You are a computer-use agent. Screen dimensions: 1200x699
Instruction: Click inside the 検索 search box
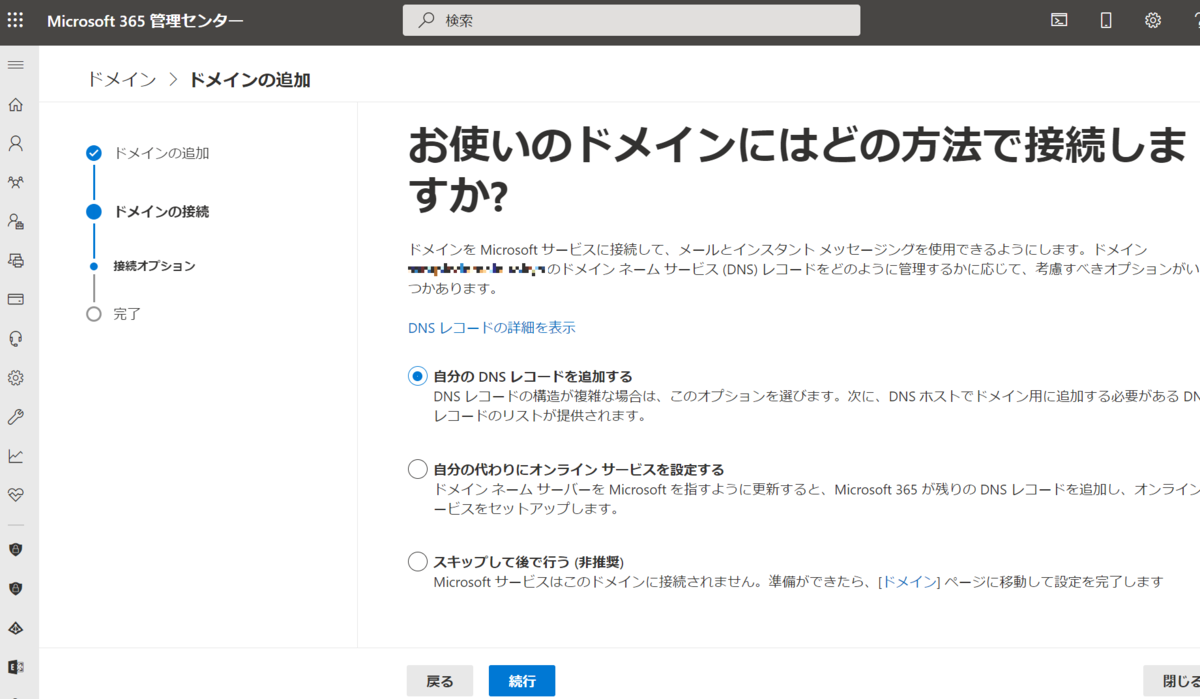click(x=631, y=20)
